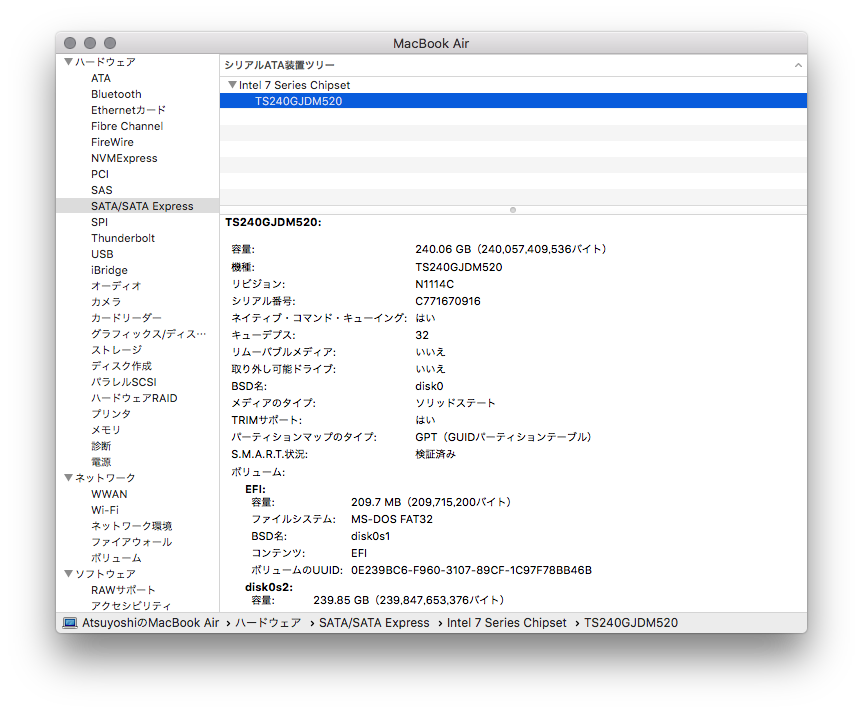Click the computer icon in path bar

(70, 623)
